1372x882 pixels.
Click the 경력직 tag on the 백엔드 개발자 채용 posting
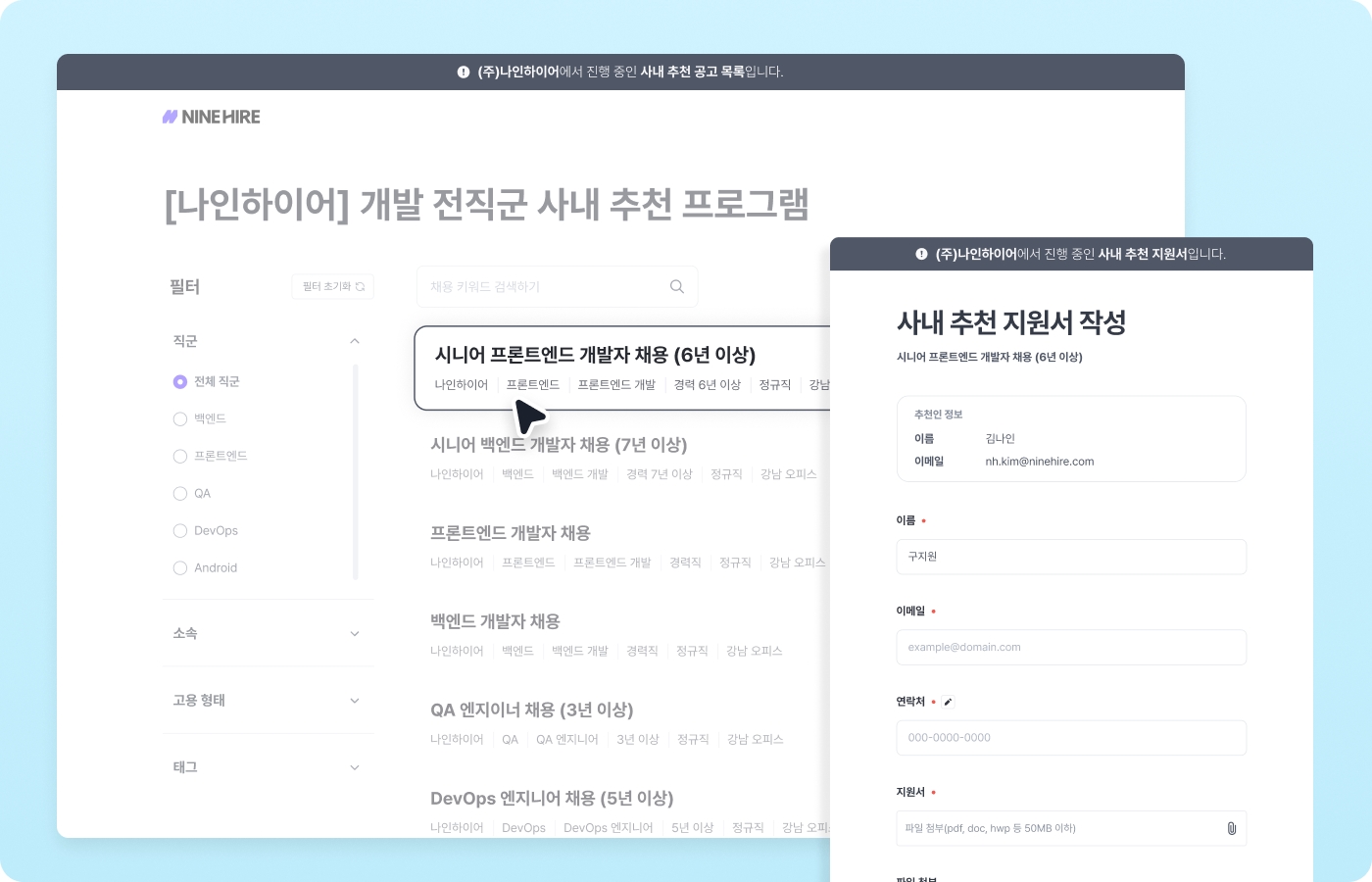[x=643, y=651]
